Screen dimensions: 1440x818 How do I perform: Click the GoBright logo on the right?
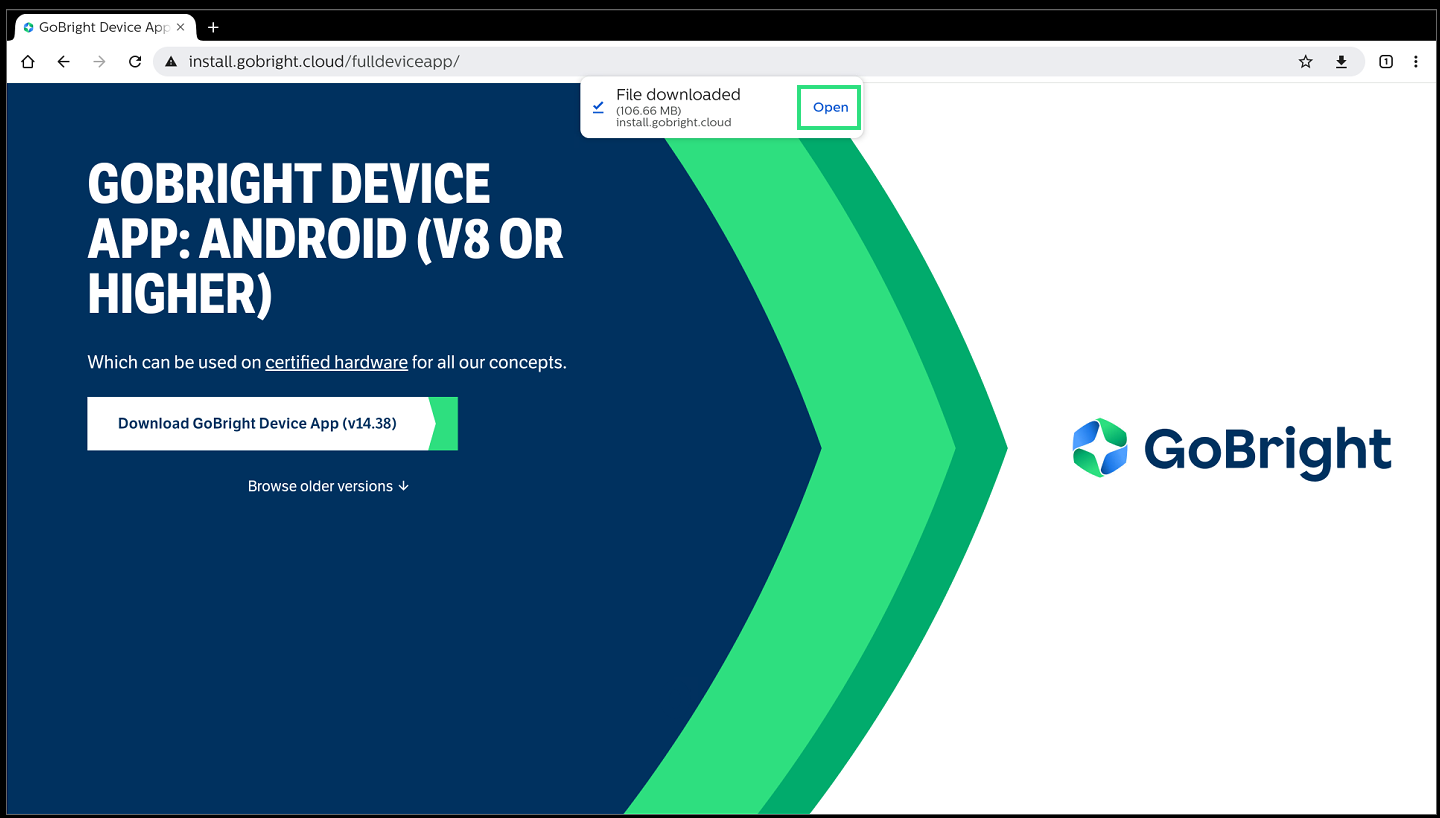[x=1231, y=449]
